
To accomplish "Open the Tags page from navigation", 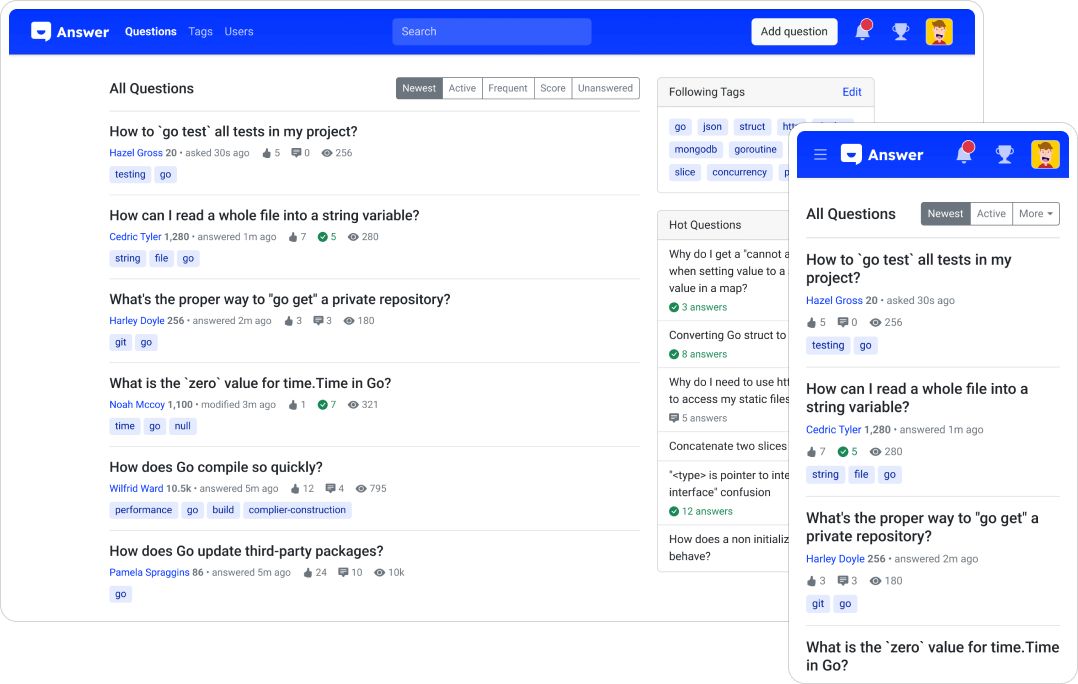I will (x=200, y=32).
